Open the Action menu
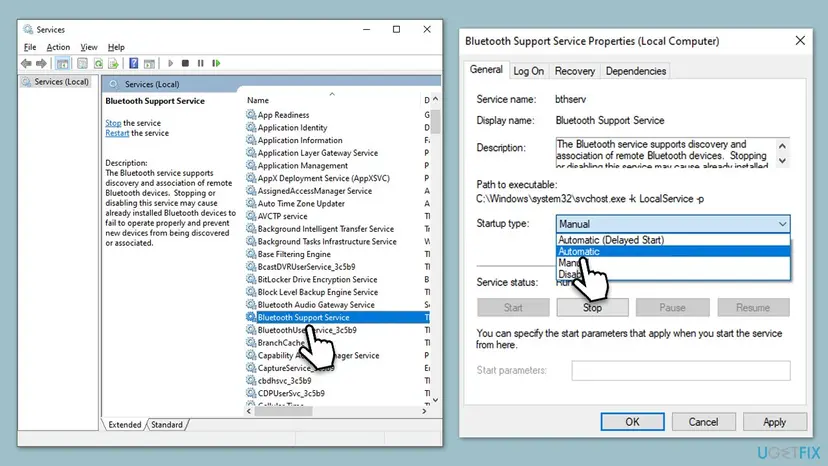828x466 pixels. (58, 47)
